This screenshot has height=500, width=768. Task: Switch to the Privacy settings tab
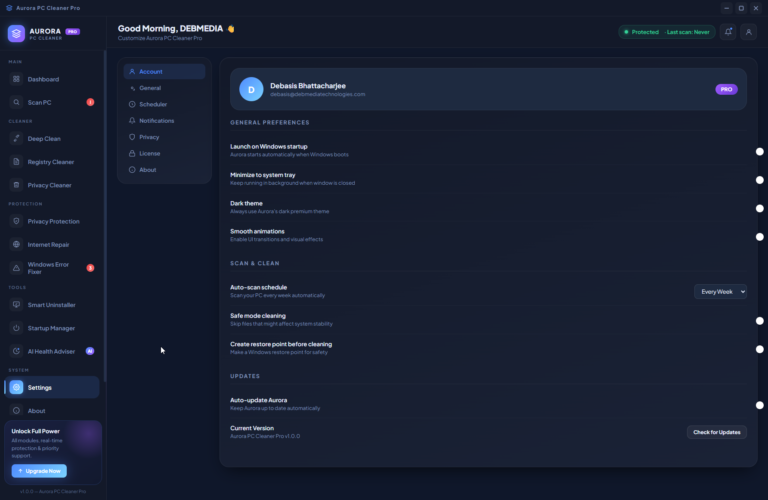pyautogui.click(x=164, y=137)
